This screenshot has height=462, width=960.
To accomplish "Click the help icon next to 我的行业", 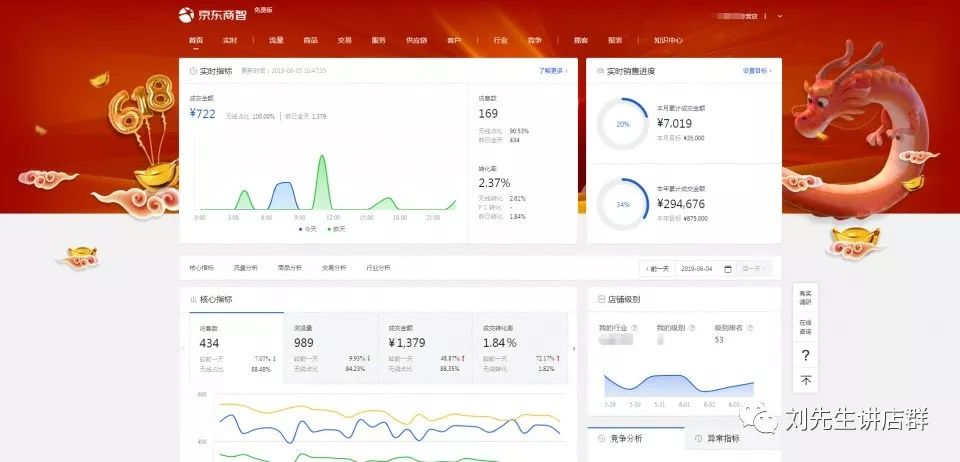I will (634, 328).
